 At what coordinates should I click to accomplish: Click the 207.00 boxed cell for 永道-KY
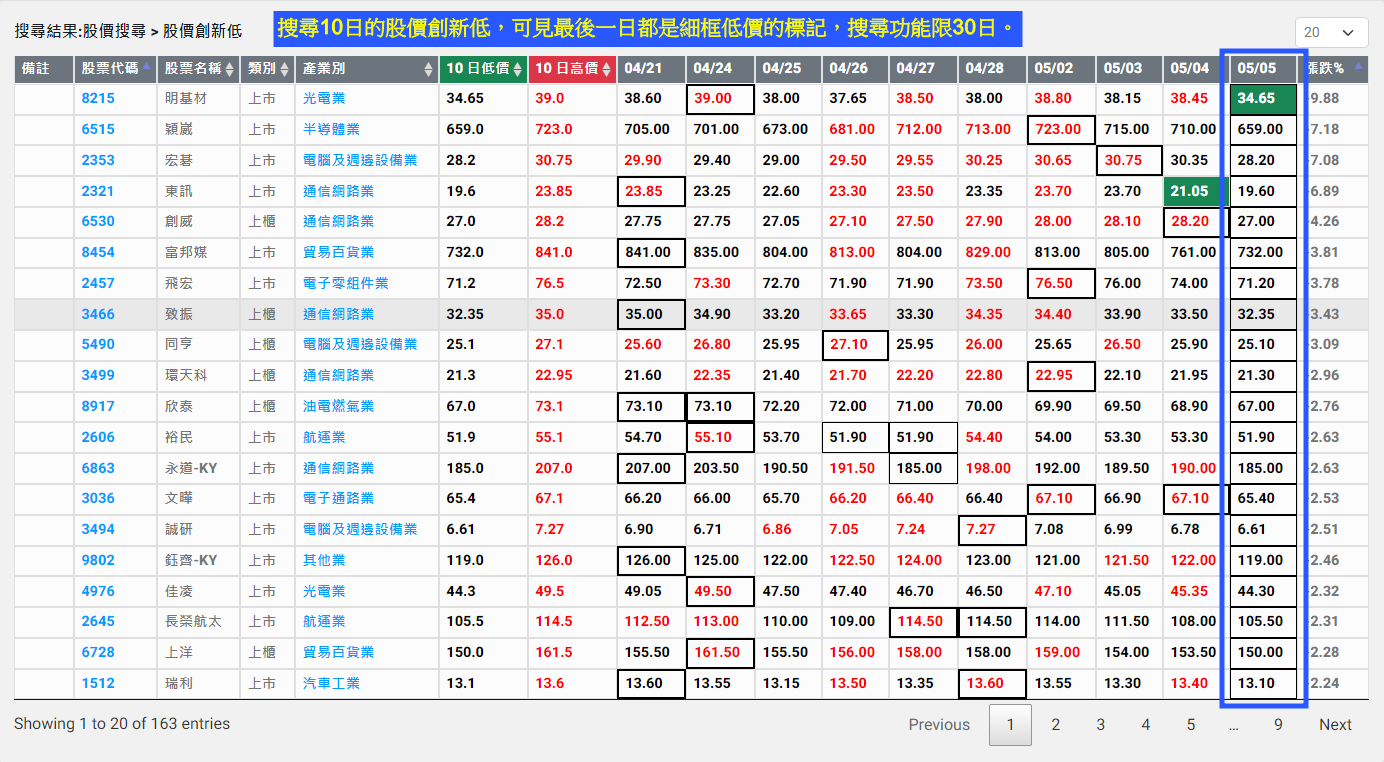point(652,468)
